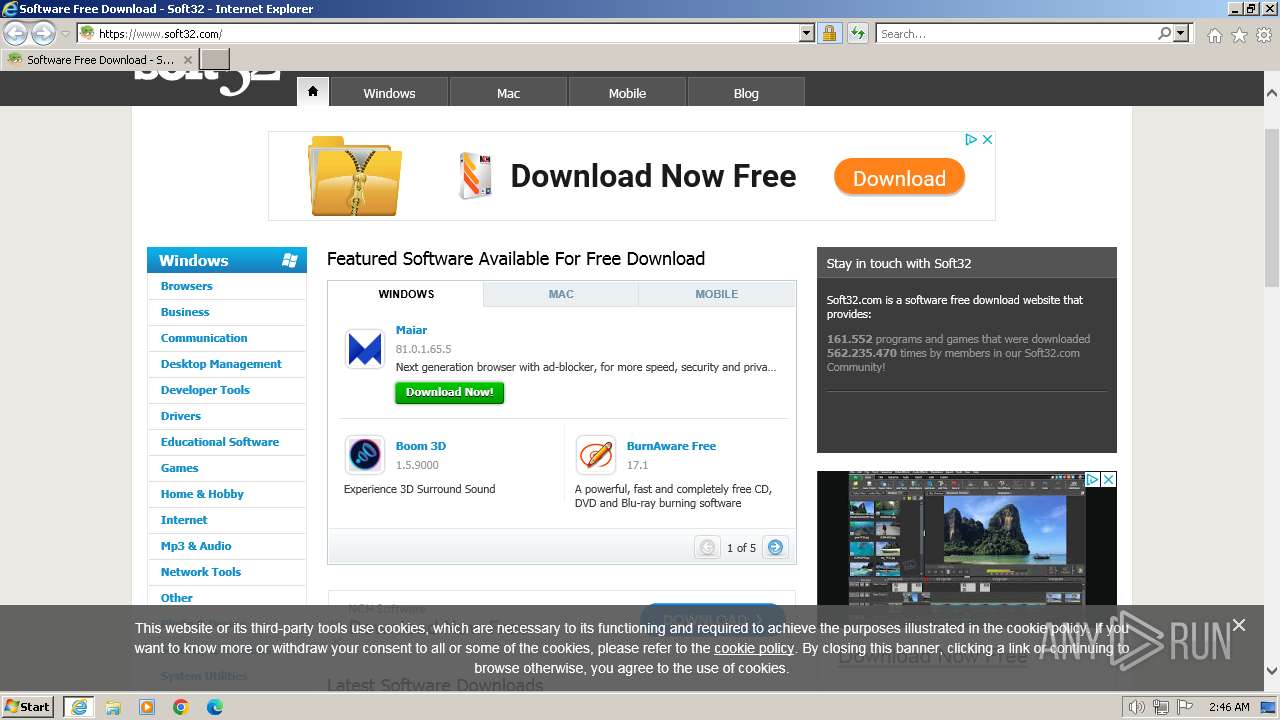Viewport: 1280px width, 720px height.
Task: Click the Start button
Action: 28,707
